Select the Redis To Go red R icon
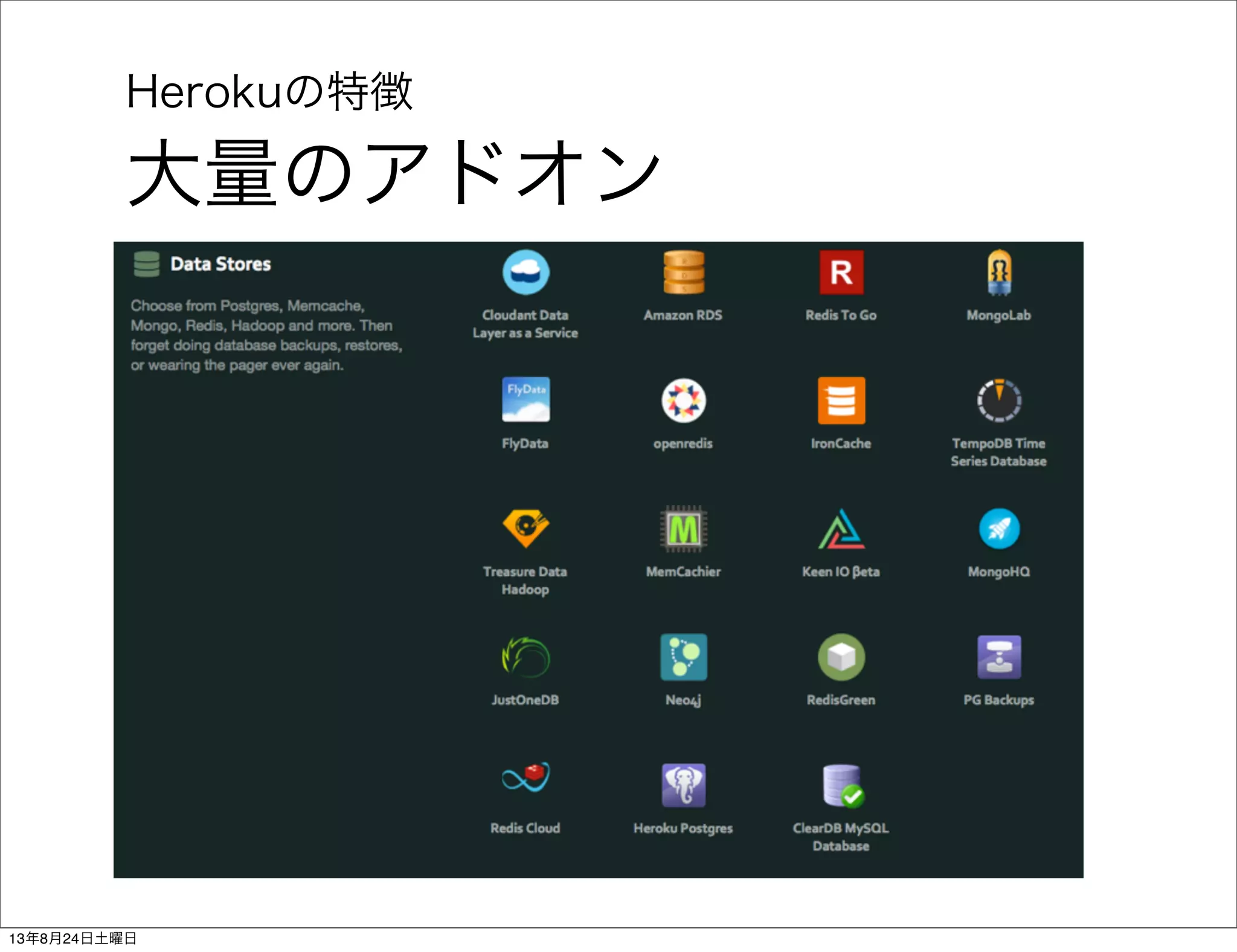Image resolution: width=1237 pixels, height=952 pixels. (841, 272)
